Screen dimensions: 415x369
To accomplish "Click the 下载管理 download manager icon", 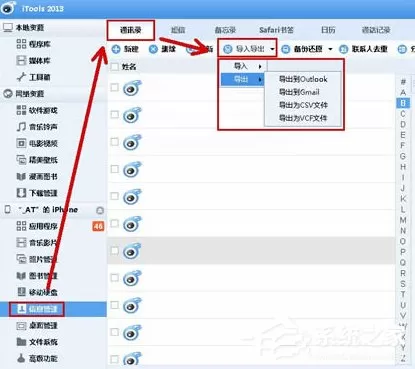I will point(21,193).
